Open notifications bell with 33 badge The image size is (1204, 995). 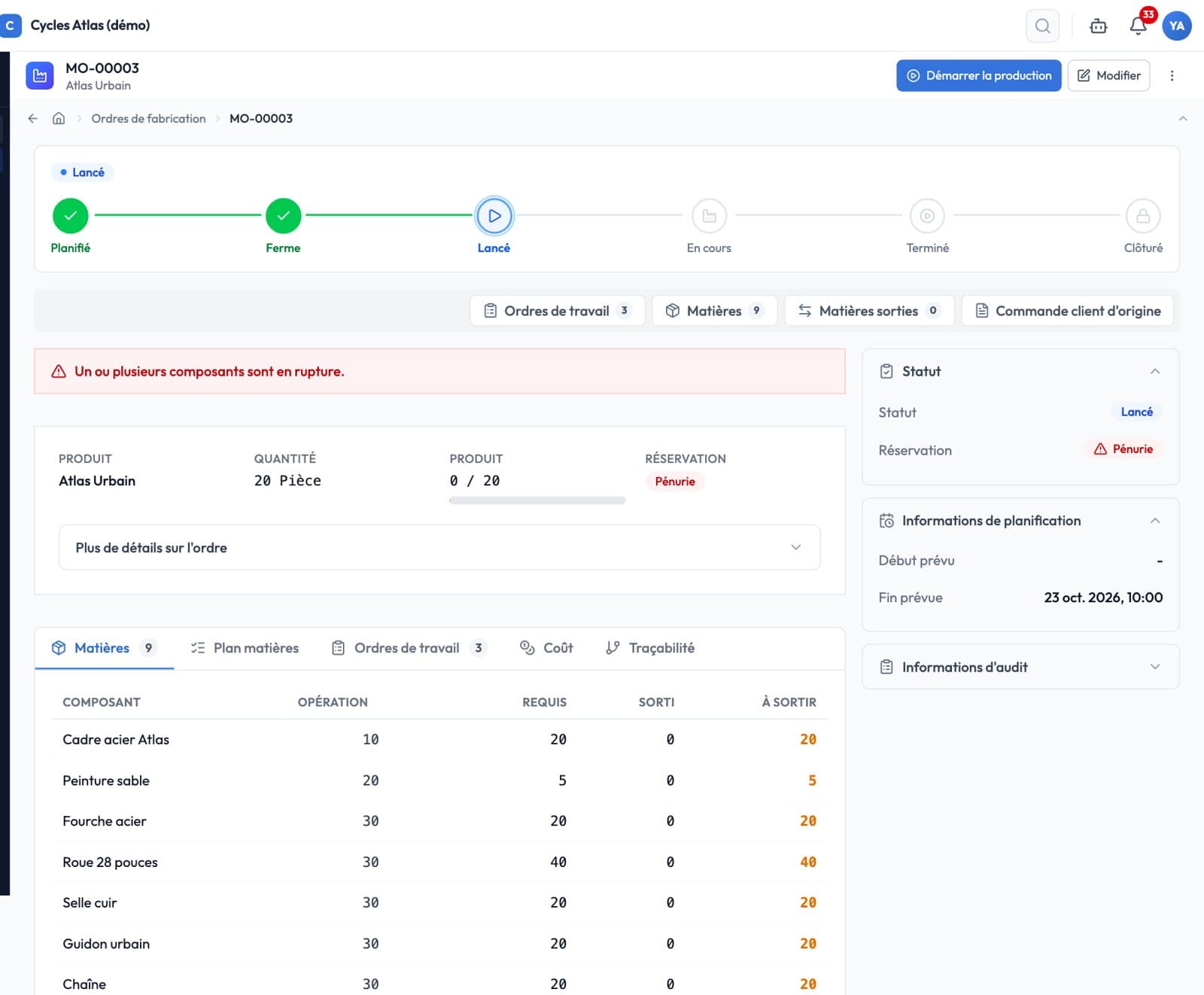coord(1139,26)
